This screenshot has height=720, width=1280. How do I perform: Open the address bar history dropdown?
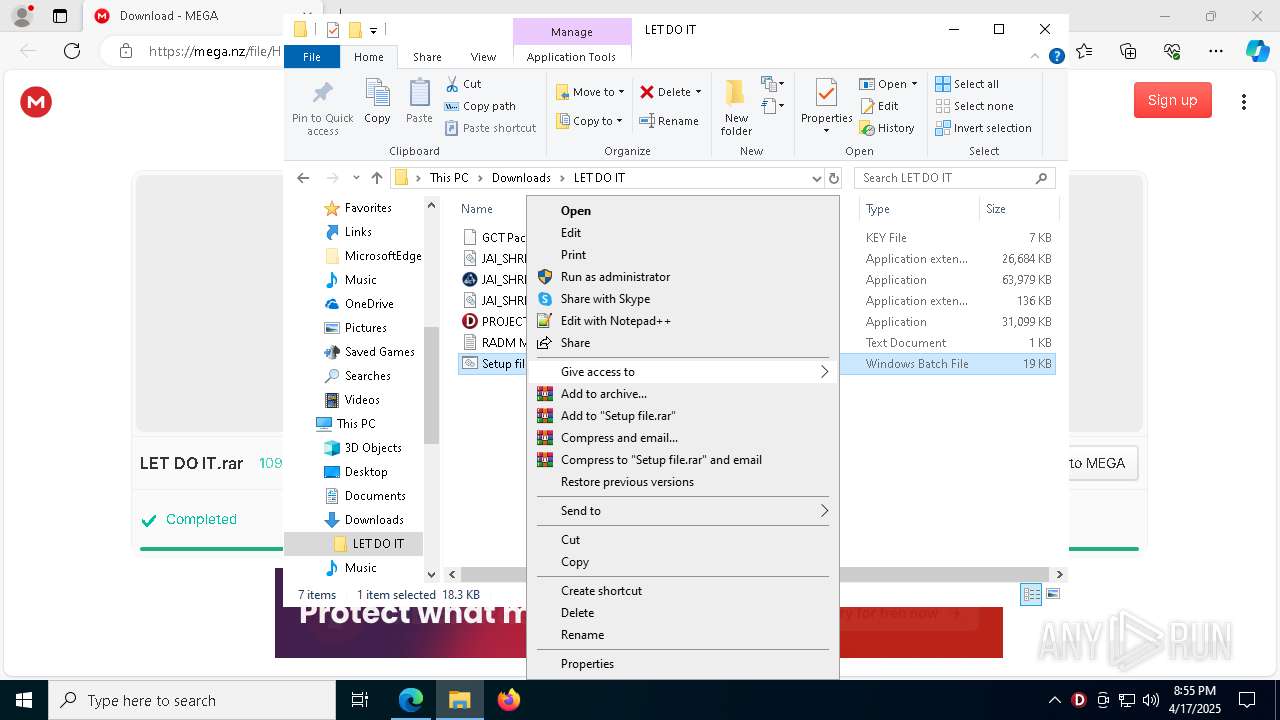[x=816, y=178]
